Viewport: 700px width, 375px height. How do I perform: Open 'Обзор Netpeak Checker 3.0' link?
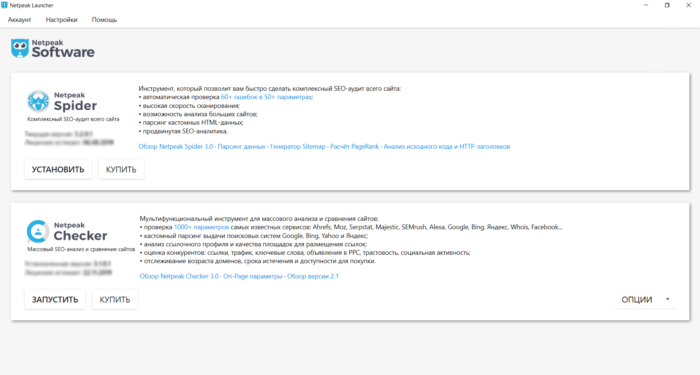(179, 276)
